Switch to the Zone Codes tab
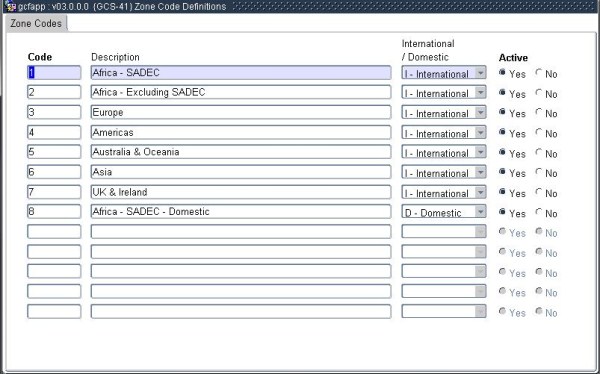Viewport: 600px width, 374px height. pyautogui.click(x=36, y=23)
